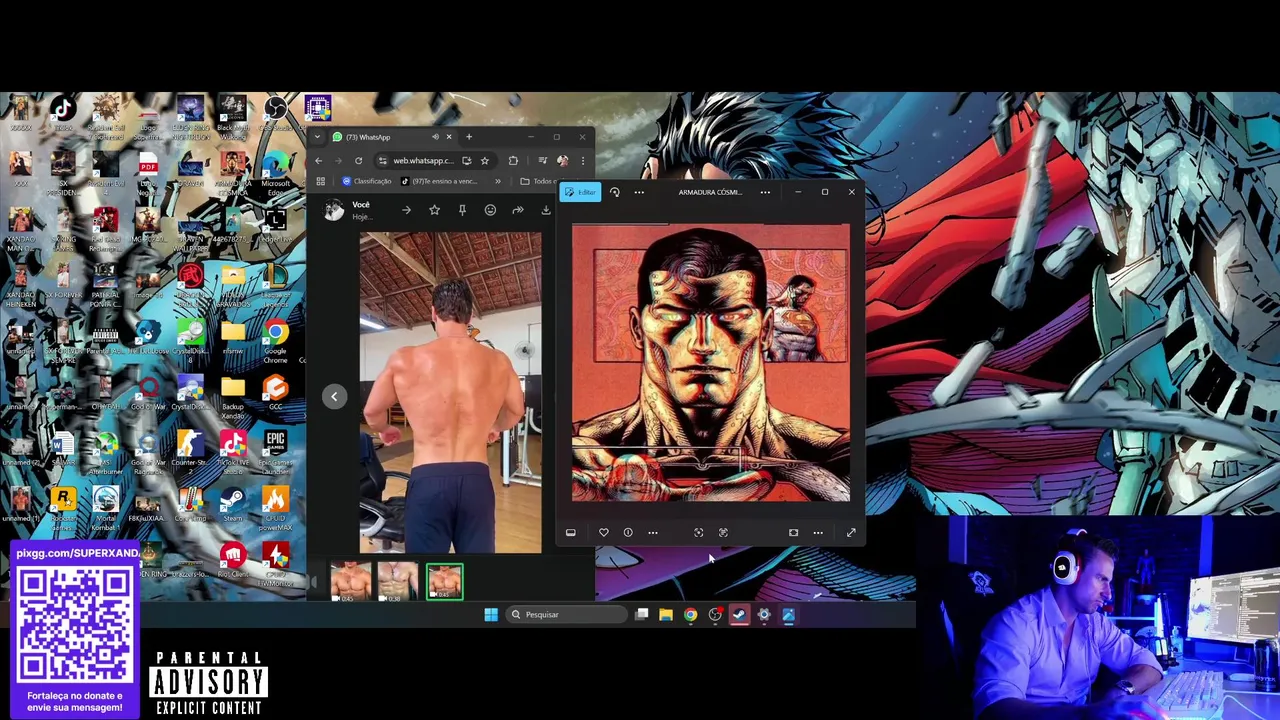
Task: Click the Você sender avatar in WhatsApp viewer
Action: click(x=334, y=209)
